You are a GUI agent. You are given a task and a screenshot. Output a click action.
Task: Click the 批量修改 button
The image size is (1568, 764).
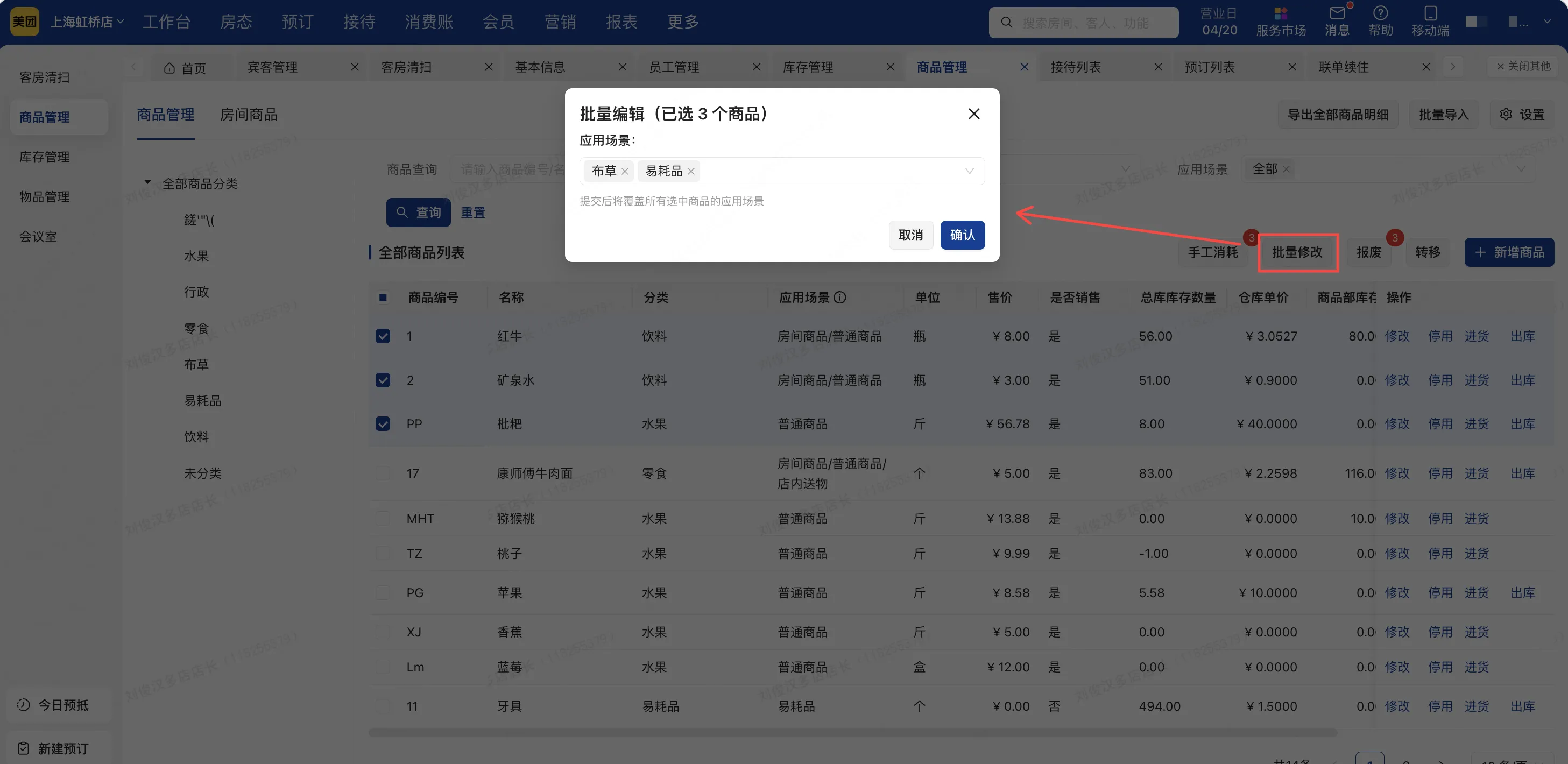(1298, 252)
